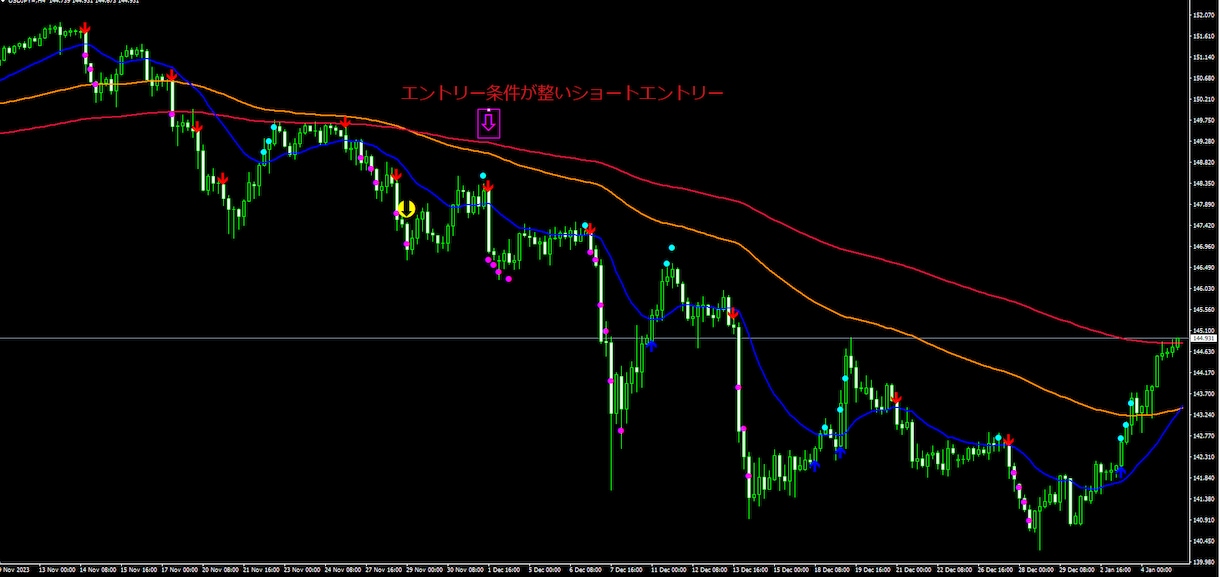The height and width of the screenshot is (577, 1220).
Task: Click the 141.380 price level
Action: (1204, 499)
